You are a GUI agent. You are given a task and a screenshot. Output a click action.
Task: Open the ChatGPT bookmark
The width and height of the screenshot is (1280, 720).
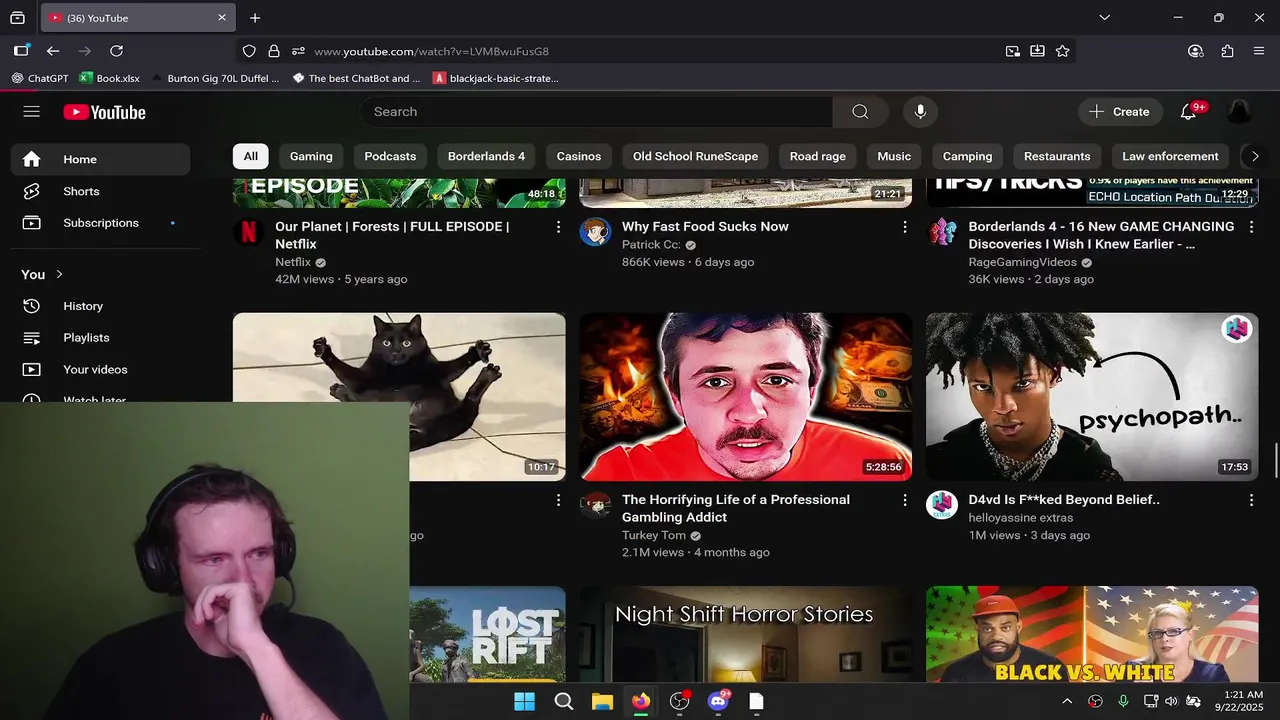[40, 78]
